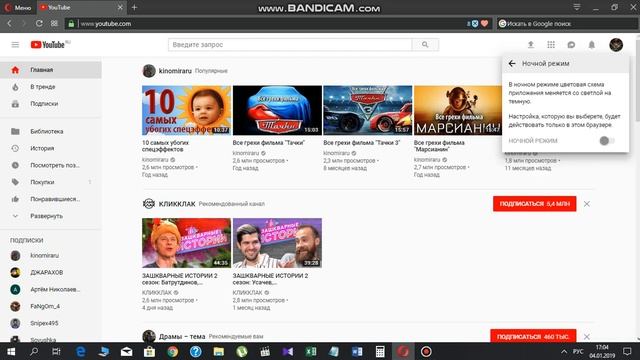Dismiss the Драмы – тема recommendation
Image resolution: width=640 pixels, height=360 pixels.
587,337
